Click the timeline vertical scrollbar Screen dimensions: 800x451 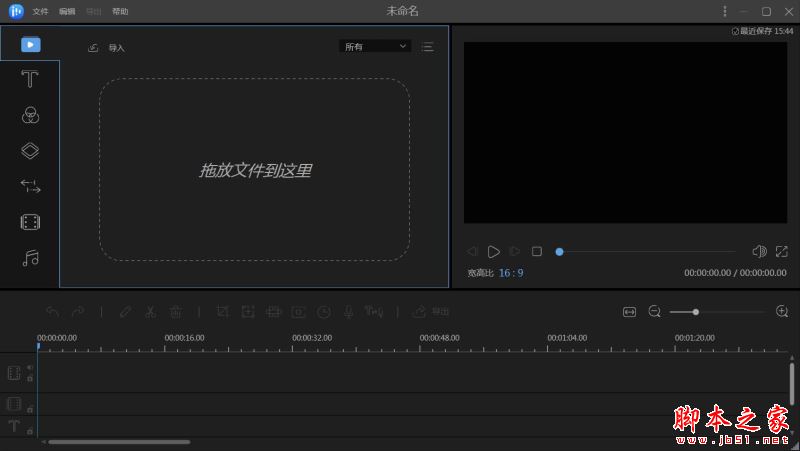791,383
